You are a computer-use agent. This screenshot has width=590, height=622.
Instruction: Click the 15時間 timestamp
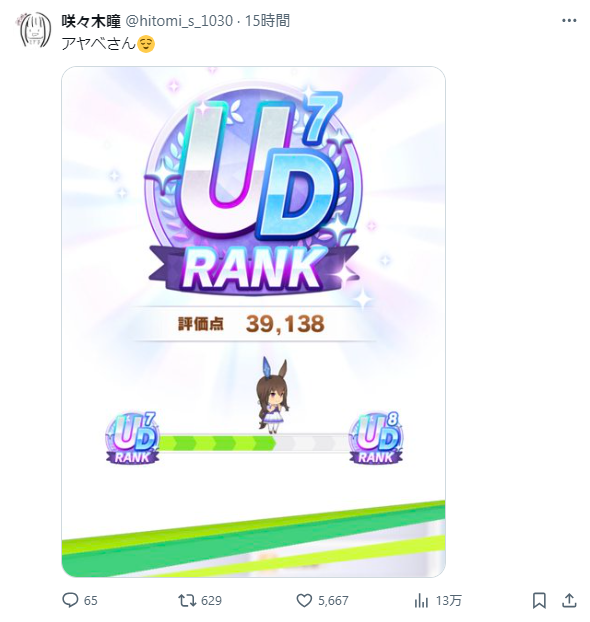(x=267, y=21)
